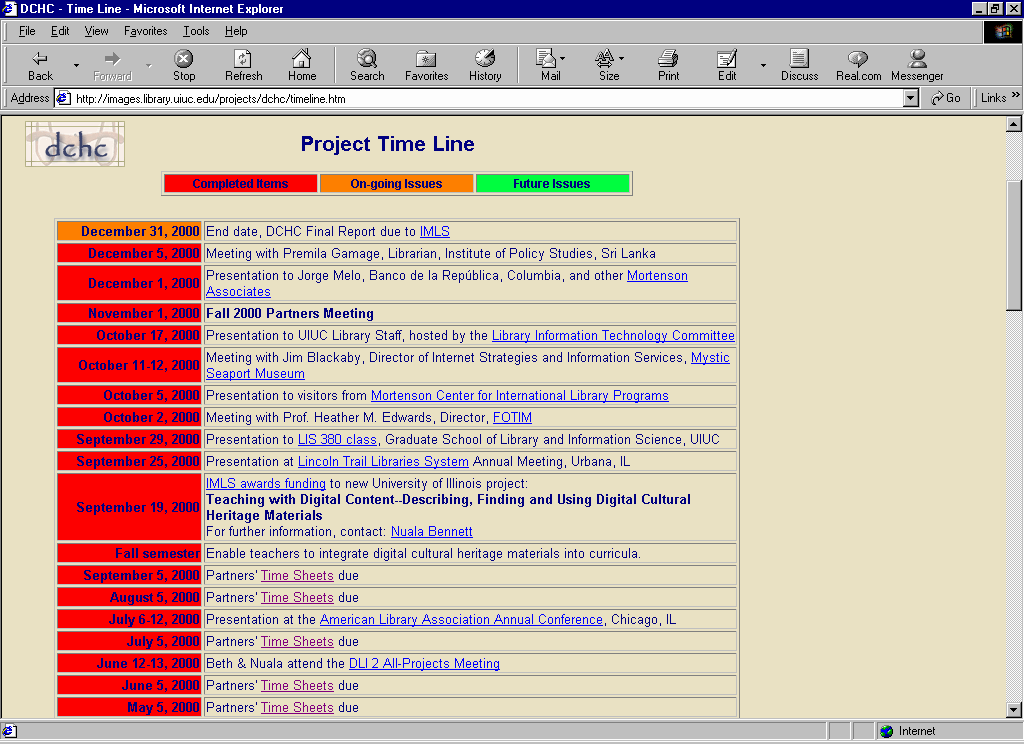This screenshot has width=1024, height=744.
Task: Click the Stop loading icon
Action: click(x=184, y=65)
